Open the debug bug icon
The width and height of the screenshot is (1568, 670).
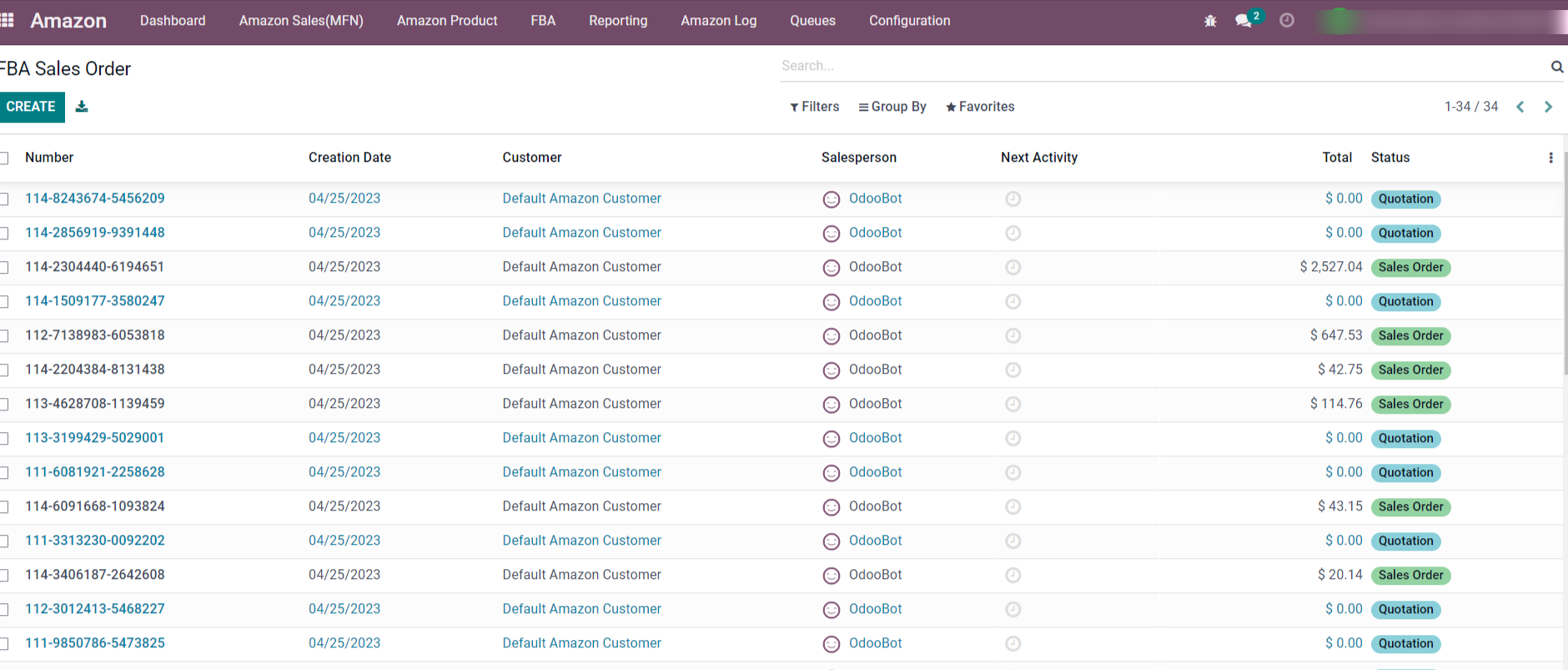coord(1210,21)
